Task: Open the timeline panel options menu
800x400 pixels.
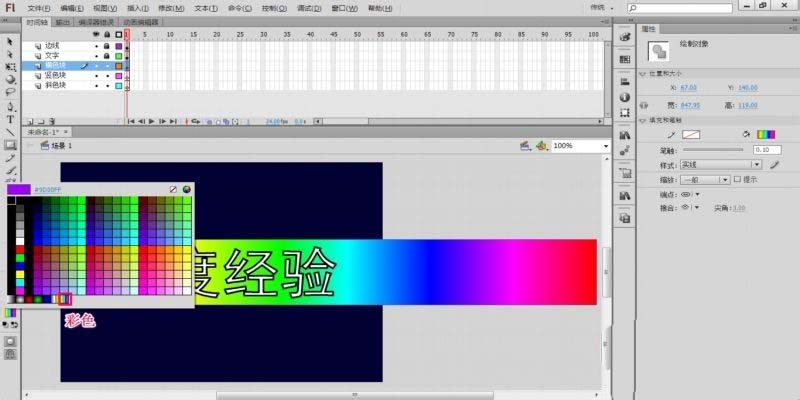Action: 606,22
